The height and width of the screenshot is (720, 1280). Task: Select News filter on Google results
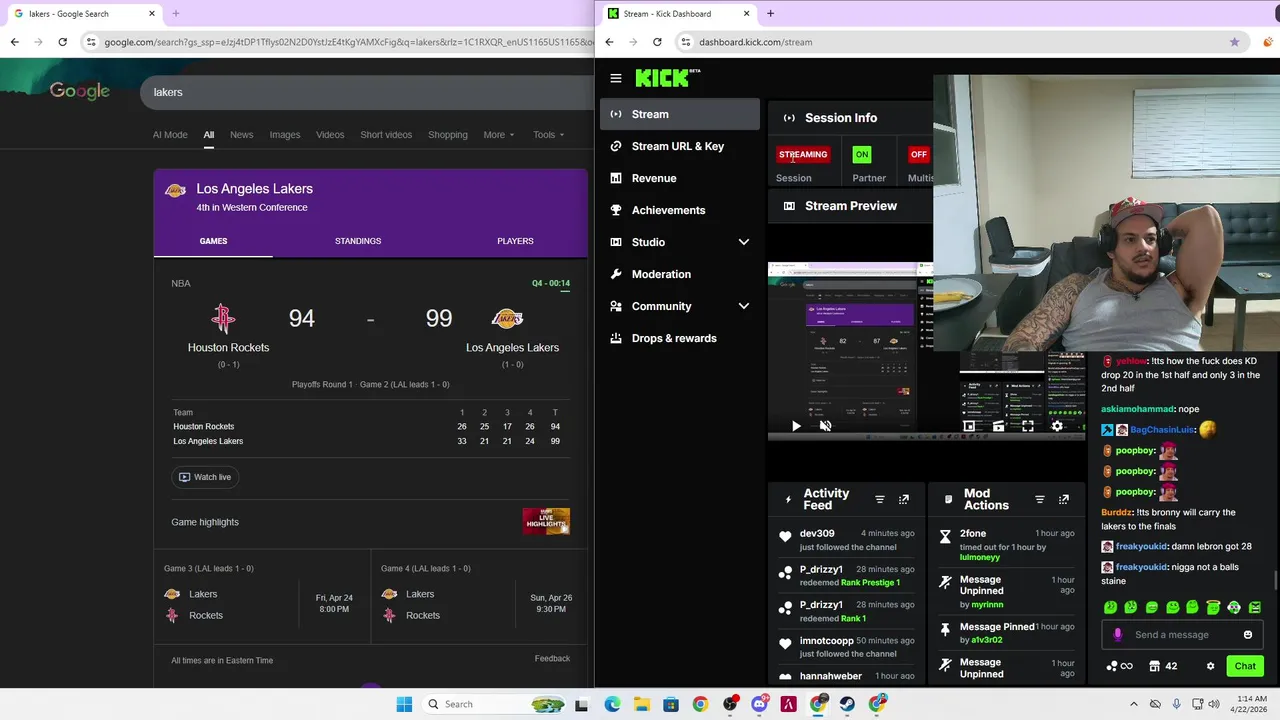click(x=241, y=135)
